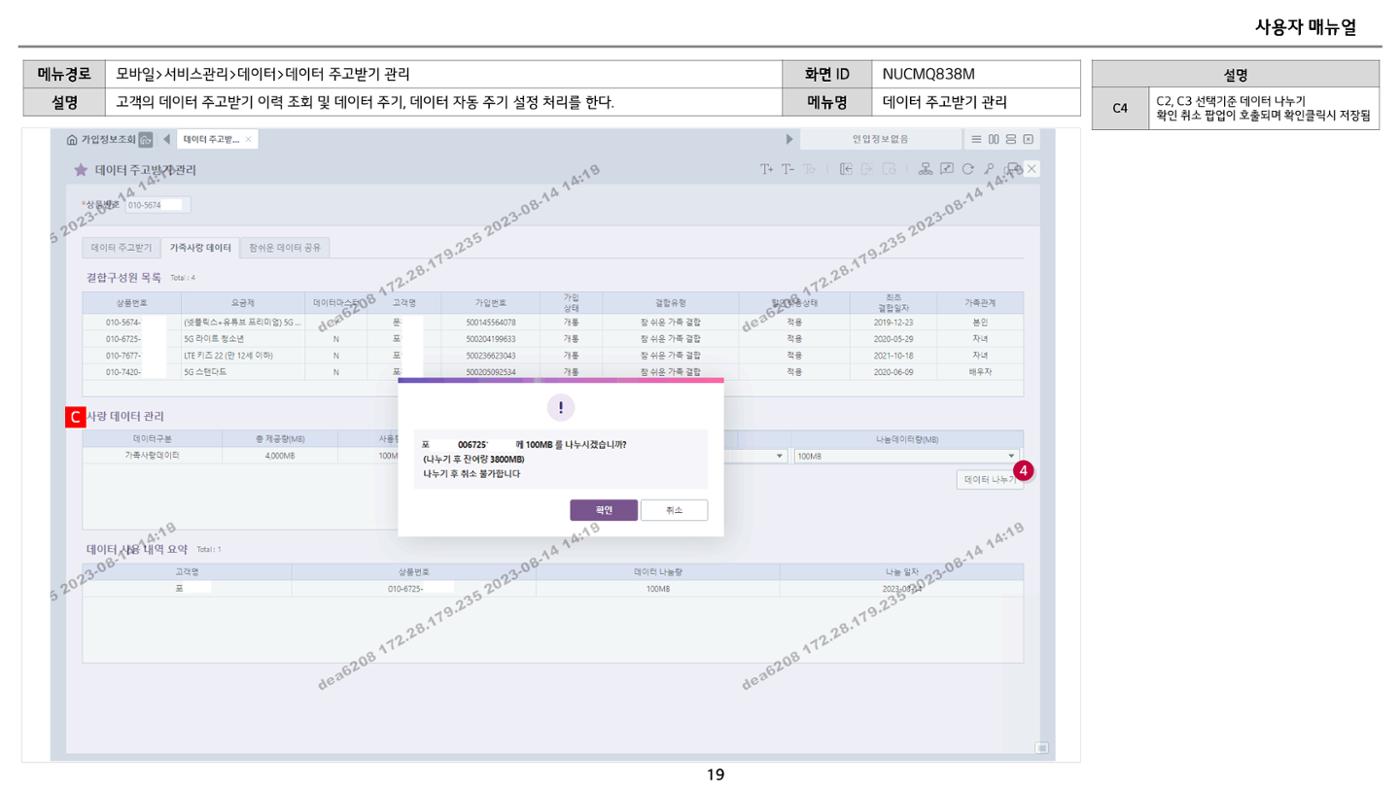Select row 010-7420 in 결합구성원 목록
The height and width of the screenshot is (788, 1400).
point(554,372)
